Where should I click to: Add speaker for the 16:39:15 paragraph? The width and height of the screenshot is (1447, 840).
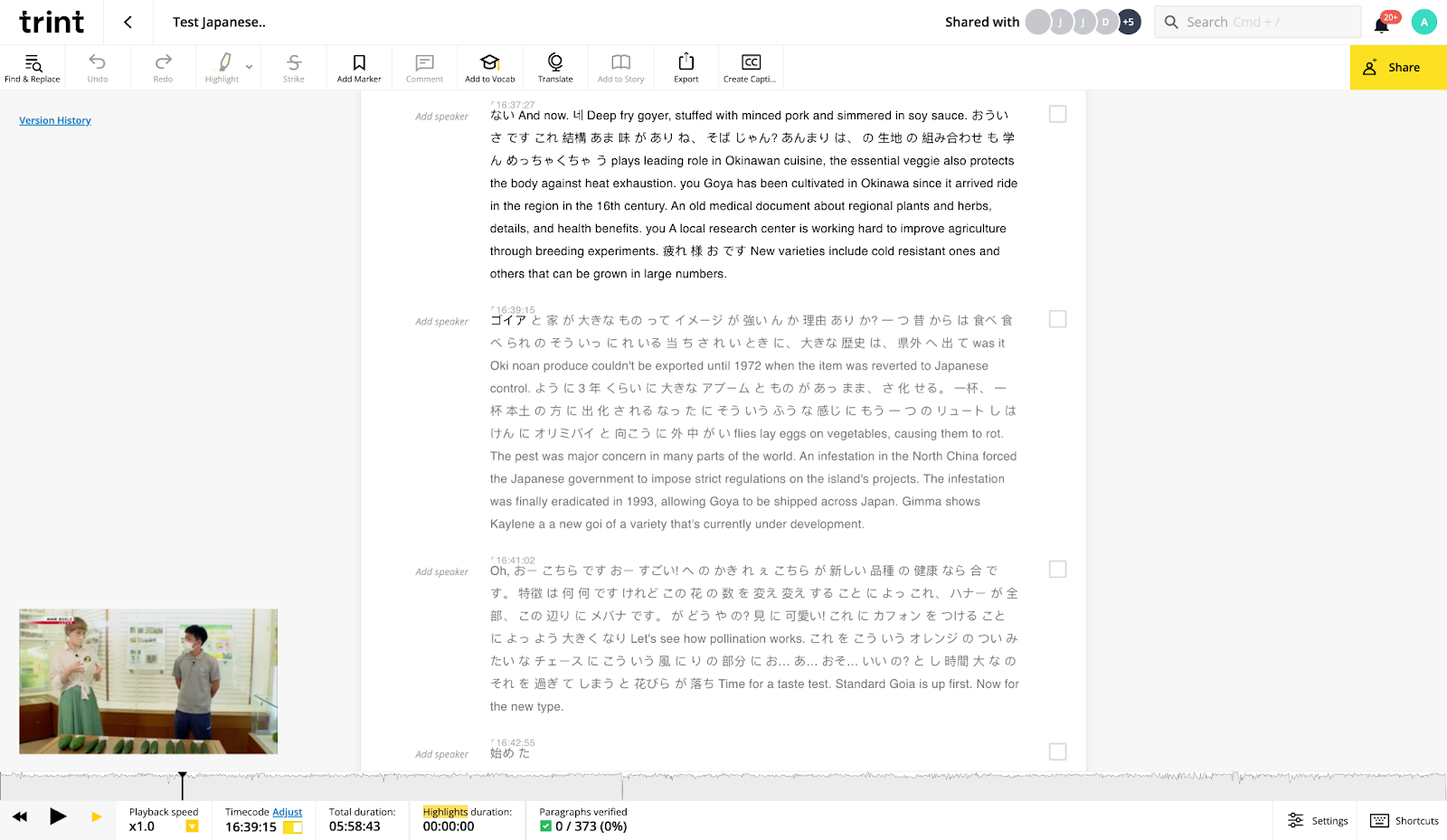point(441,322)
